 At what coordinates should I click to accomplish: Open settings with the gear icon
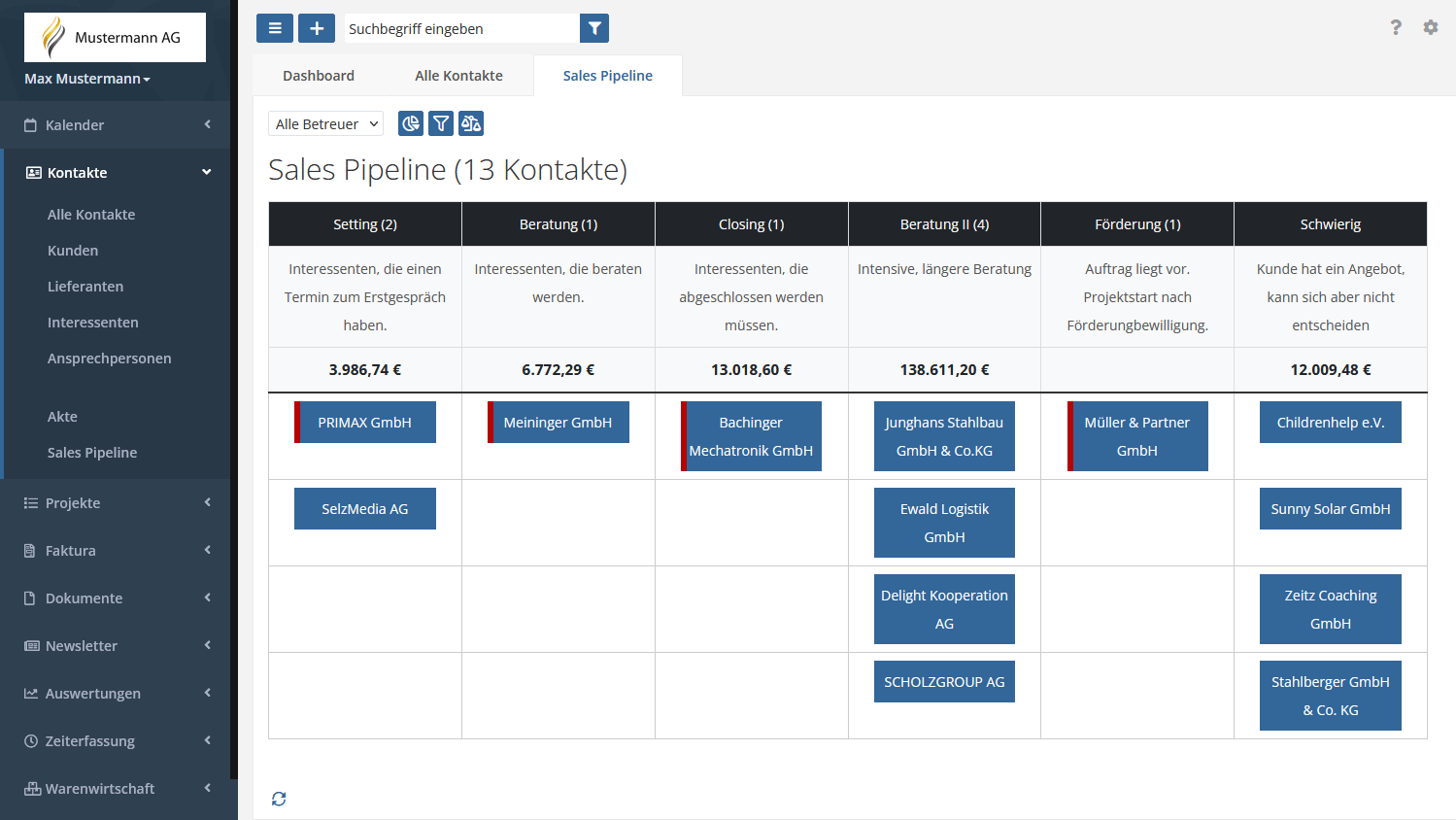point(1431,27)
